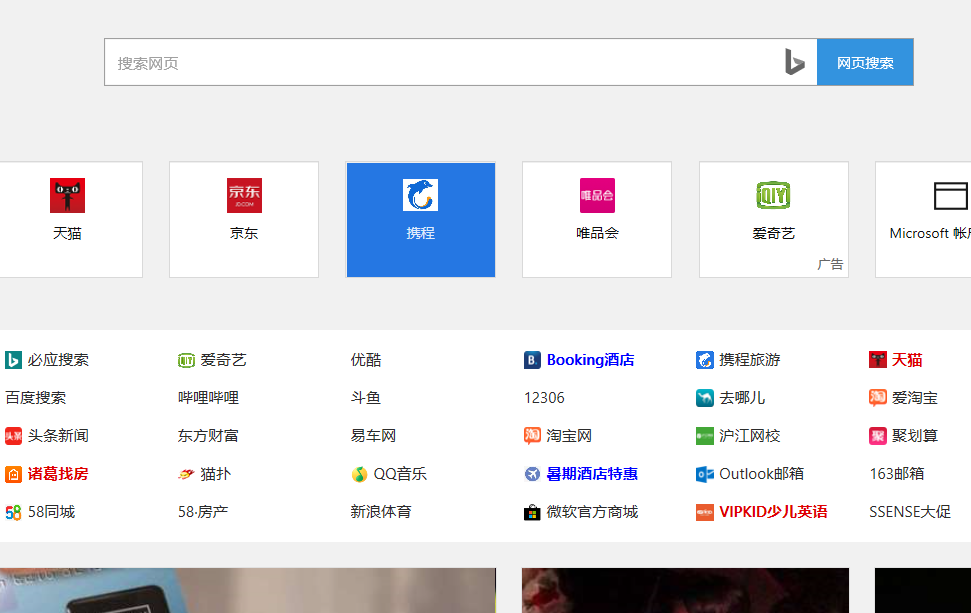Open the 斗鱼 link
The height and width of the screenshot is (613, 971).
(x=365, y=398)
